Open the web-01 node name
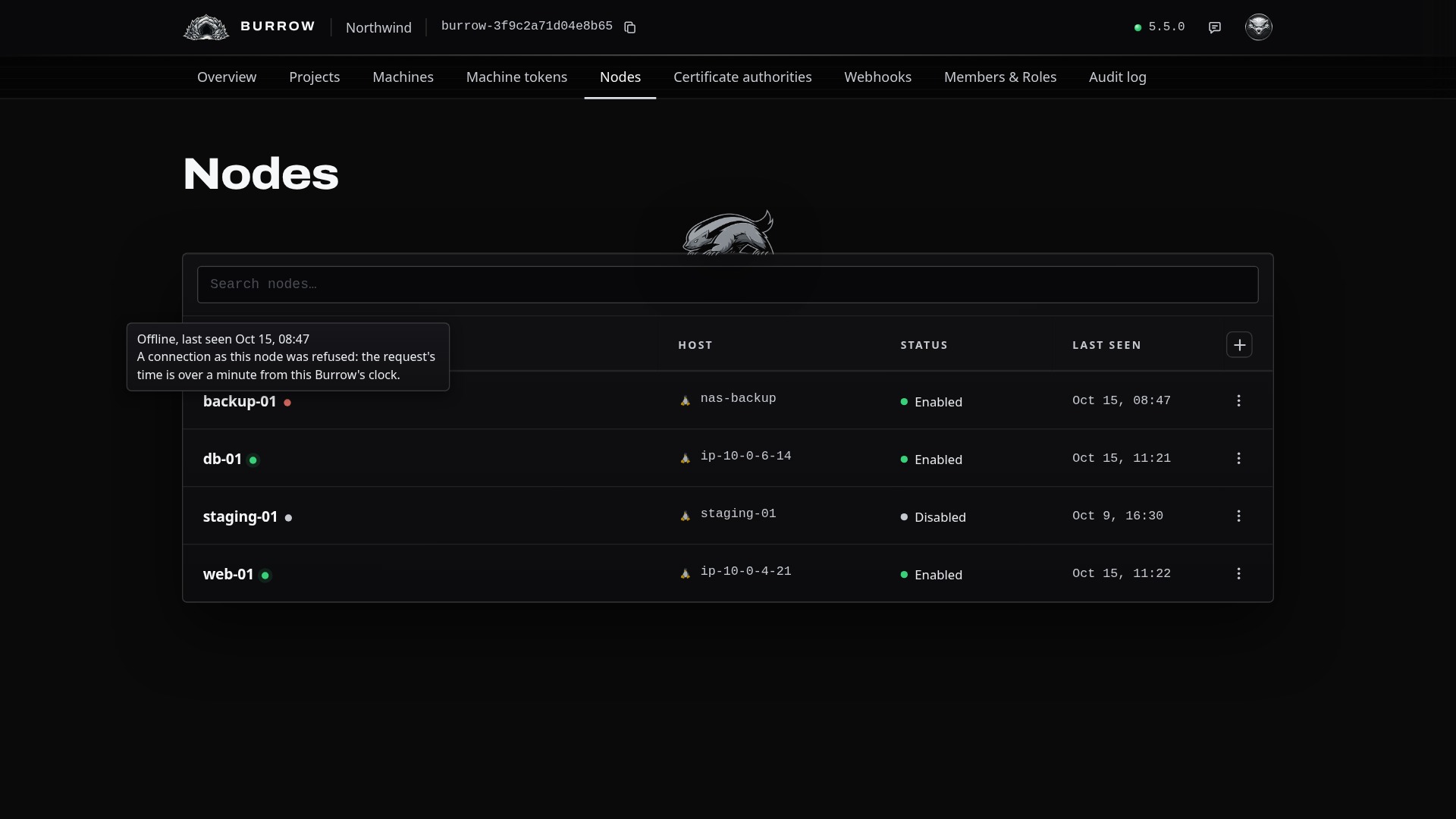Screen dimensions: 1456x819 228,574
